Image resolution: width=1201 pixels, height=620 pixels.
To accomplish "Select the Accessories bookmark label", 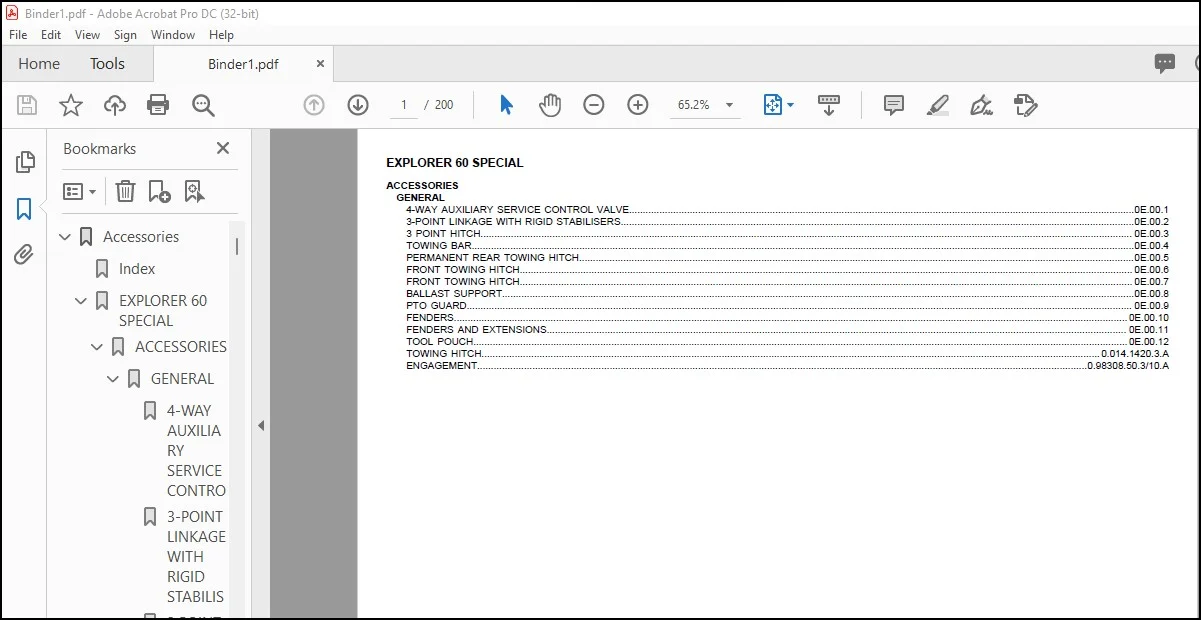I will [141, 237].
